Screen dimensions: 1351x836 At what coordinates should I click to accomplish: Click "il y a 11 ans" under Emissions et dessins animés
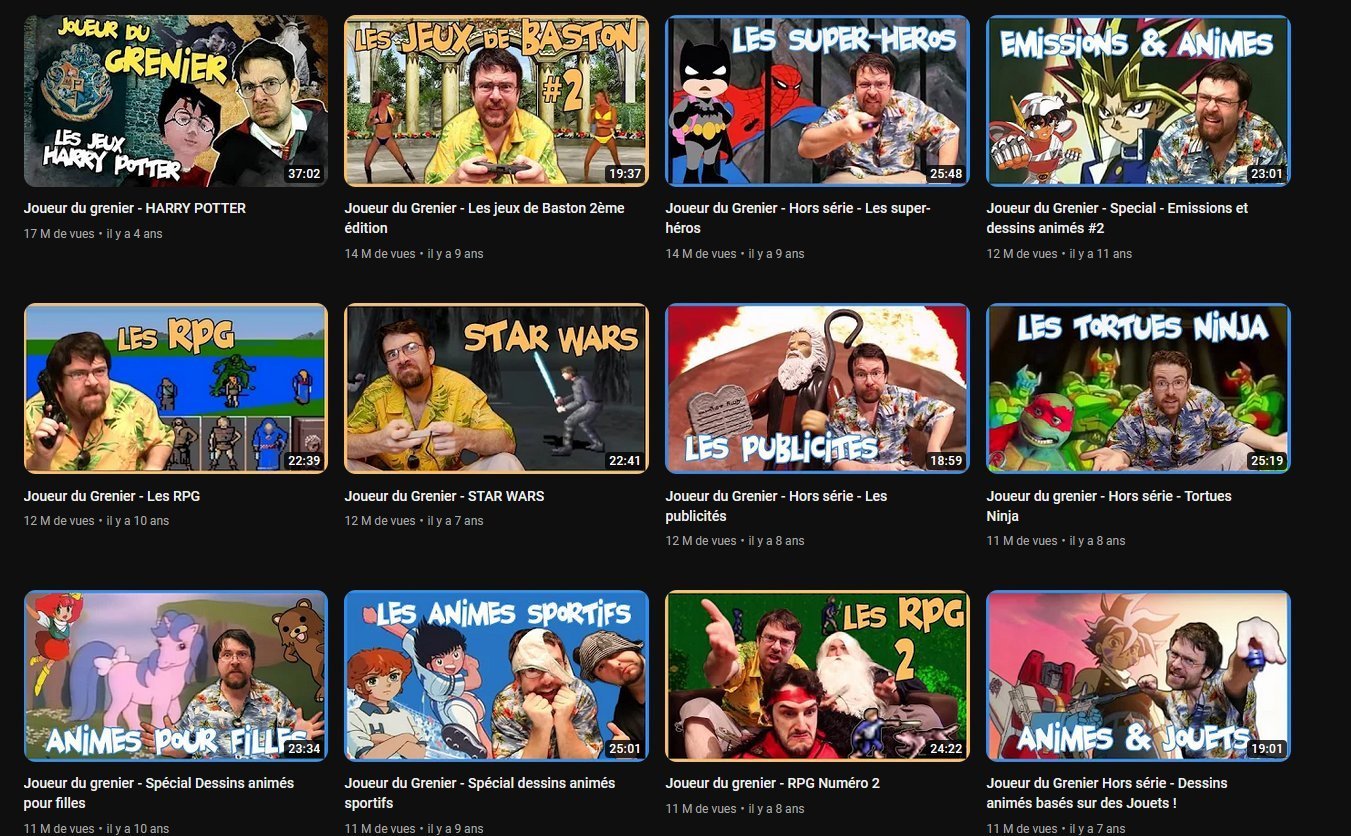click(1101, 254)
